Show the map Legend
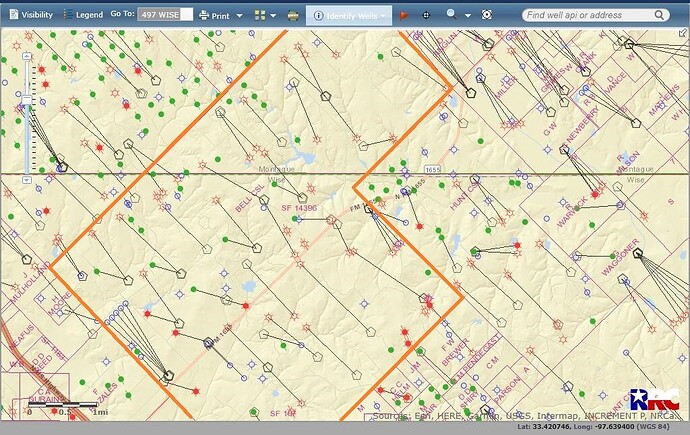Viewport: 690px width, 435px height. (83, 16)
